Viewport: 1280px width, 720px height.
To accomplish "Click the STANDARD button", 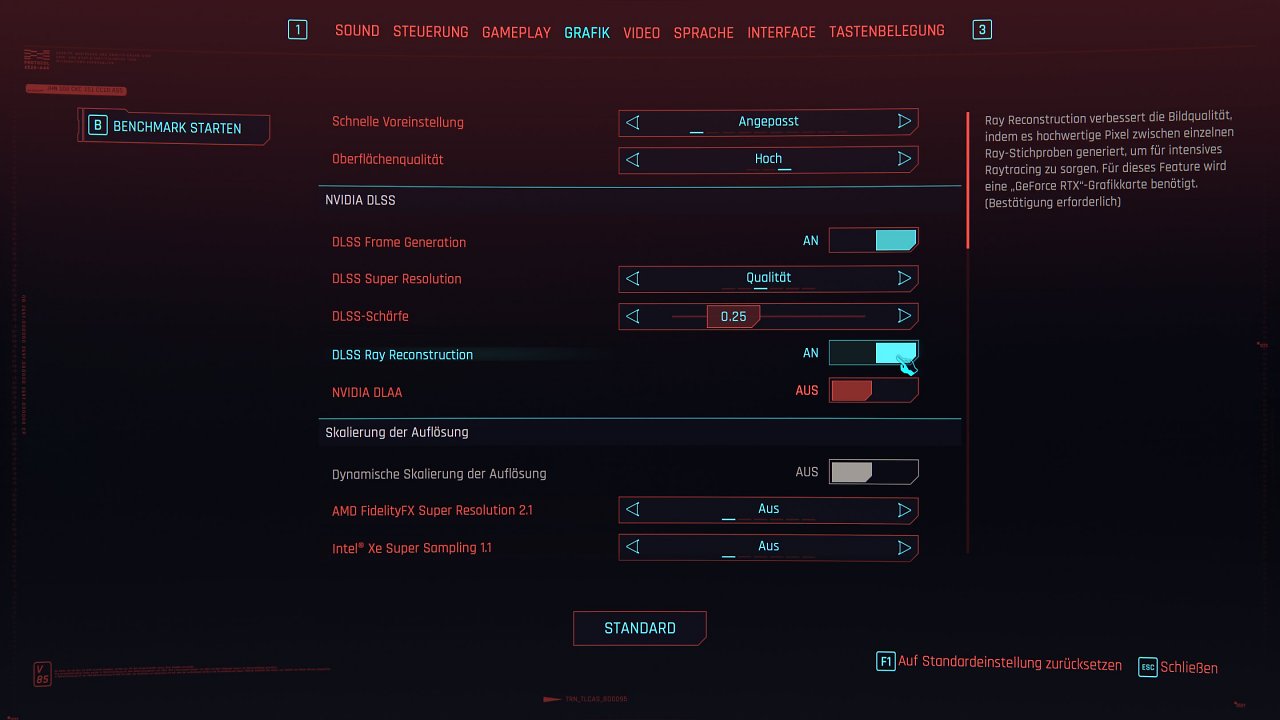I will click(640, 628).
